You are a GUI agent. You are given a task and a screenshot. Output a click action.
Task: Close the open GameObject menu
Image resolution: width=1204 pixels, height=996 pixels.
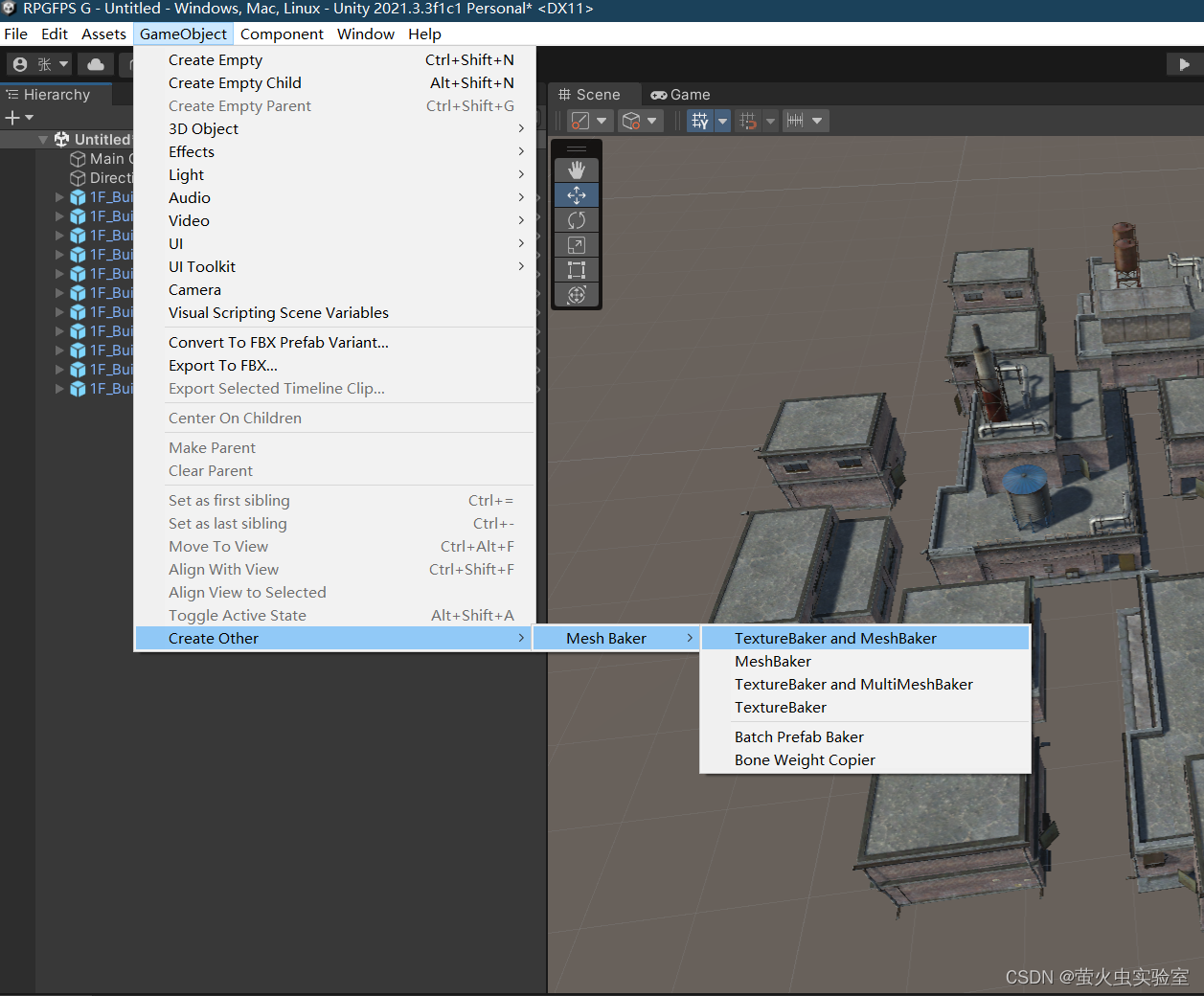183,34
